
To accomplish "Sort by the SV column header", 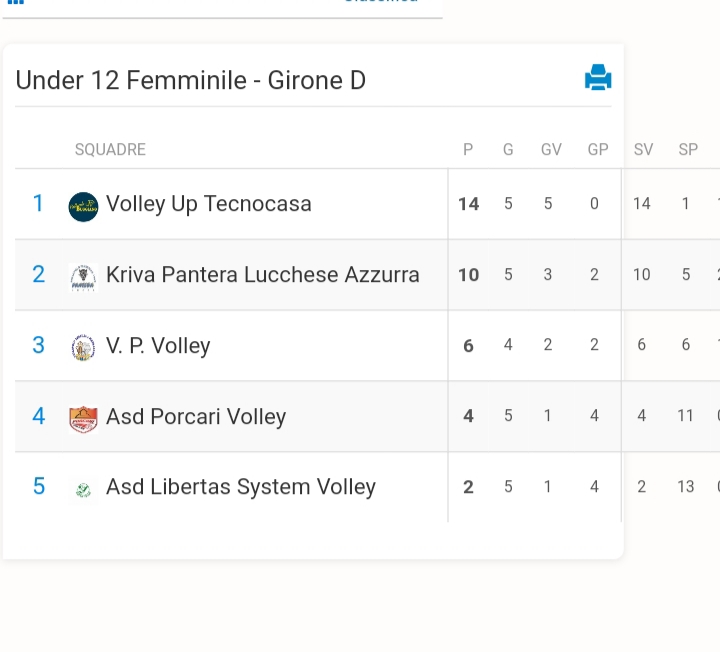I will pyautogui.click(x=643, y=149).
